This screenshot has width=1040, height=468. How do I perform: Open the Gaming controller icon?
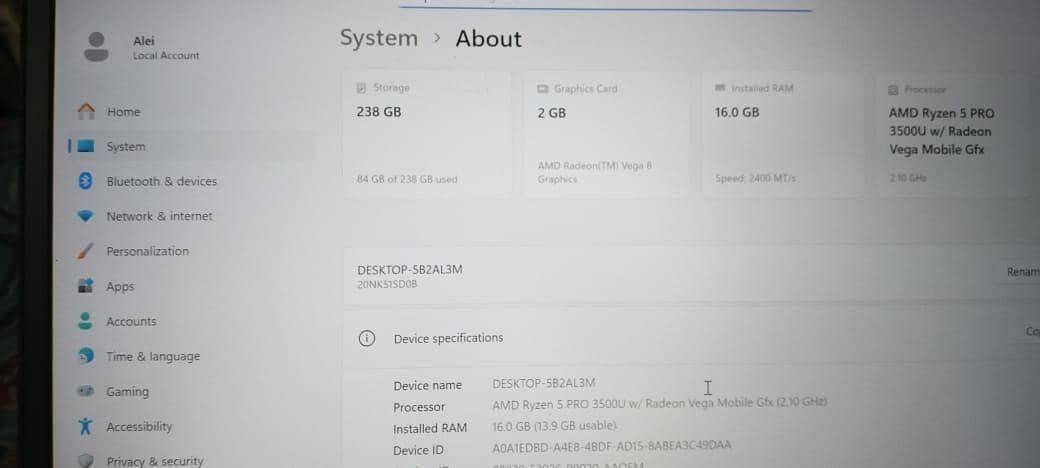click(x=86, y=392)
